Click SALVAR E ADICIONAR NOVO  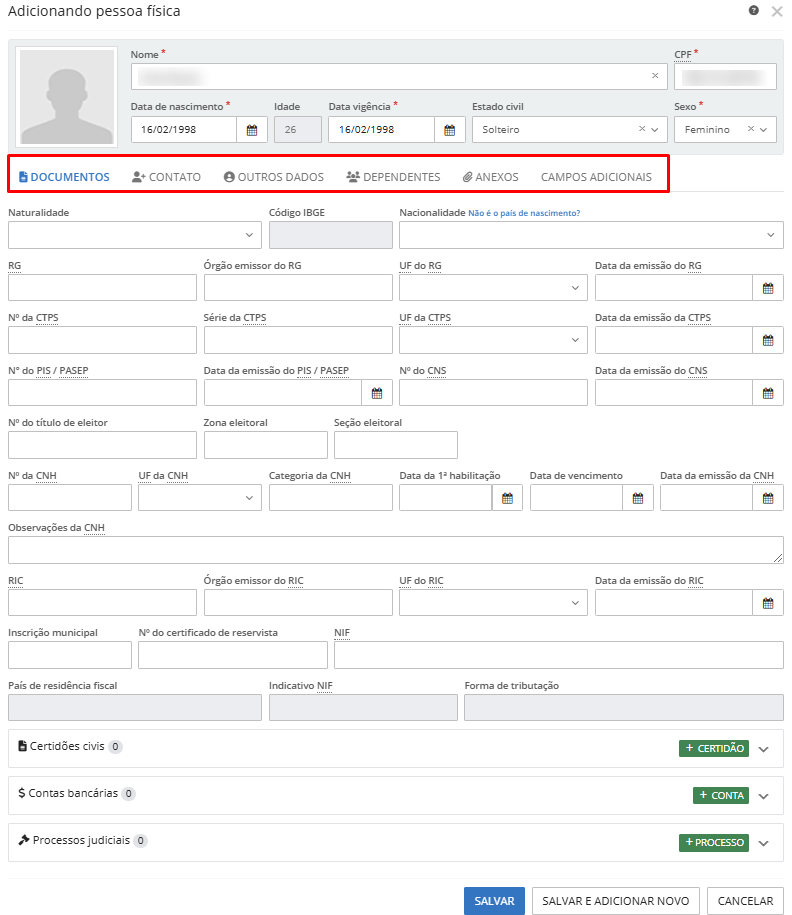(616, 901)
